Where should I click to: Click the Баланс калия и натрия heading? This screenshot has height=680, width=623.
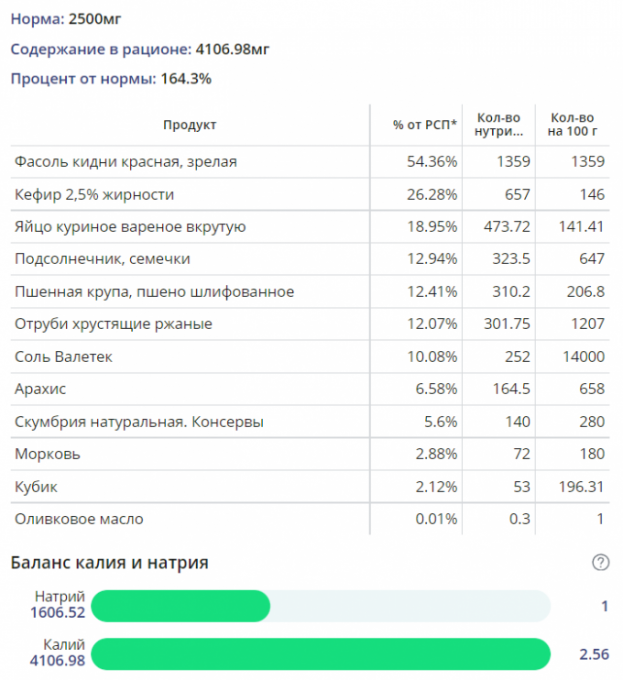pyautogui.click(x=109, y=563)
